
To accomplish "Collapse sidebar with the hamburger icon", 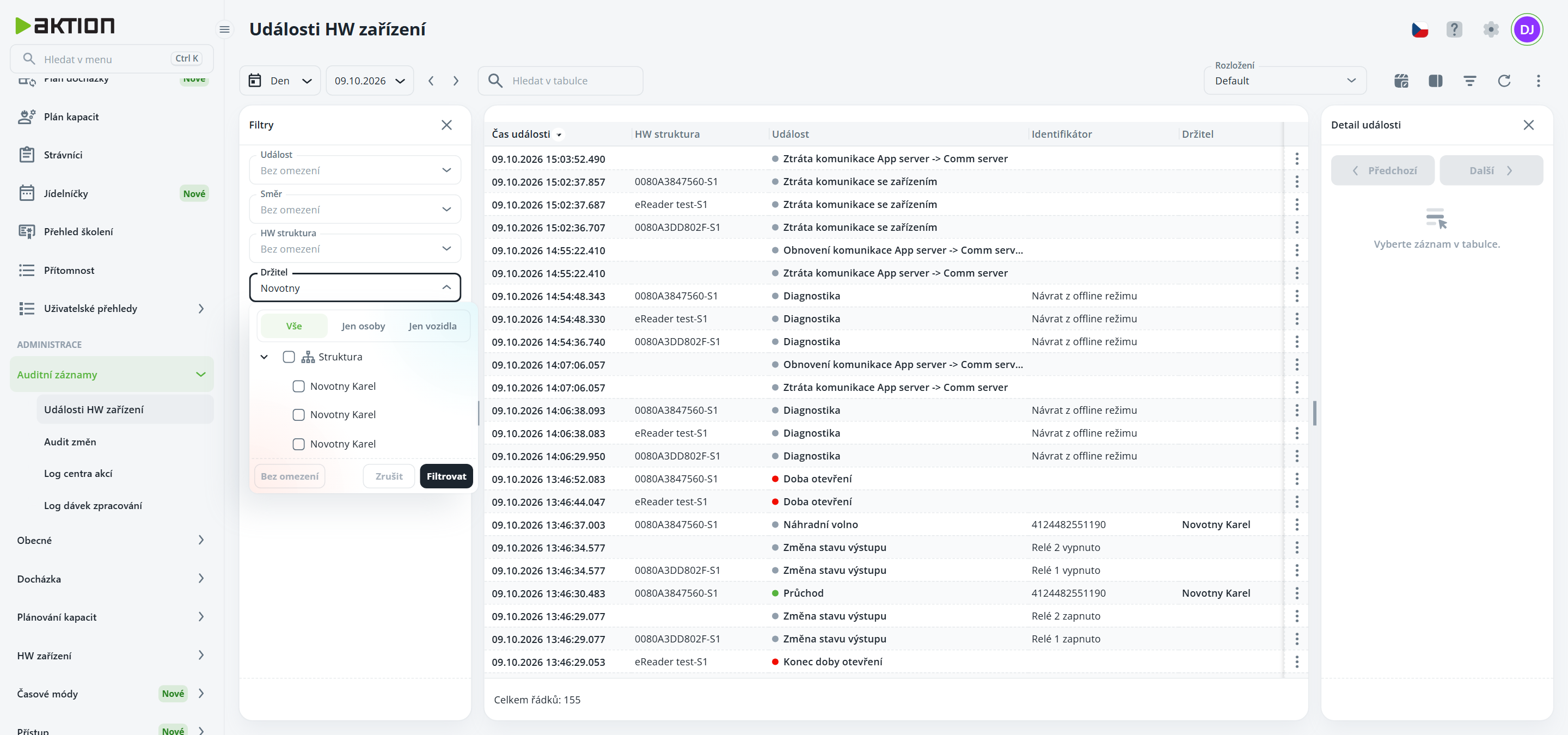I will [225, 29].
